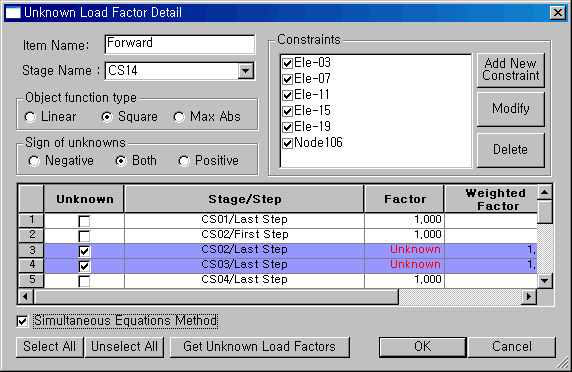Click the horizontal scrollbar track of the table

click(x=460, y=297)
